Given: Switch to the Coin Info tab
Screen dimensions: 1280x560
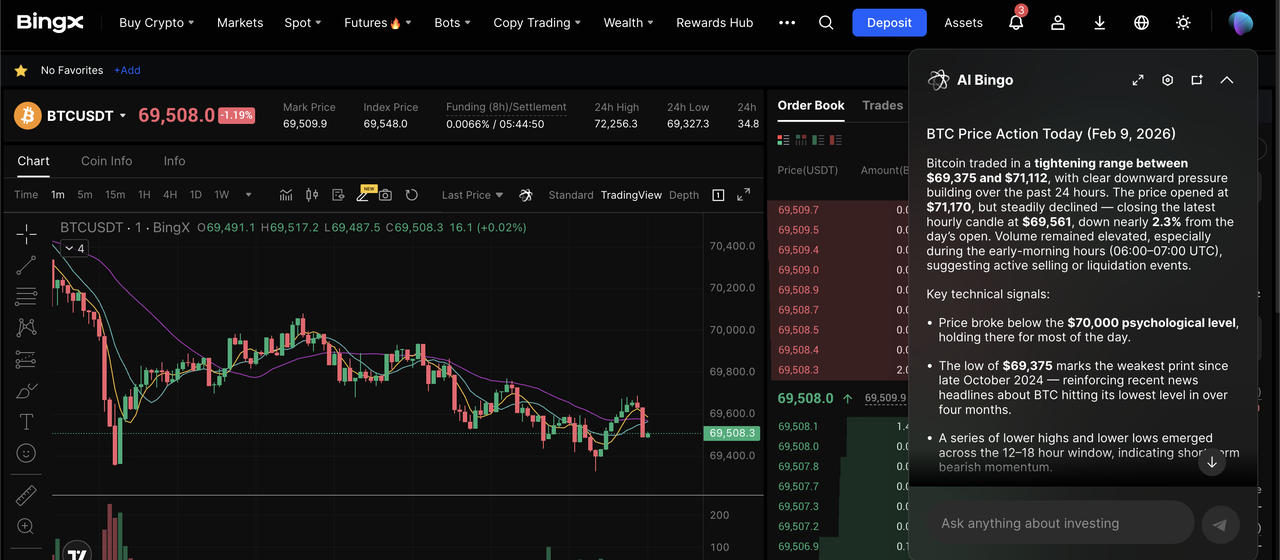Looking at the screenshot, I should pyautogui.click(x=106, y=161).
